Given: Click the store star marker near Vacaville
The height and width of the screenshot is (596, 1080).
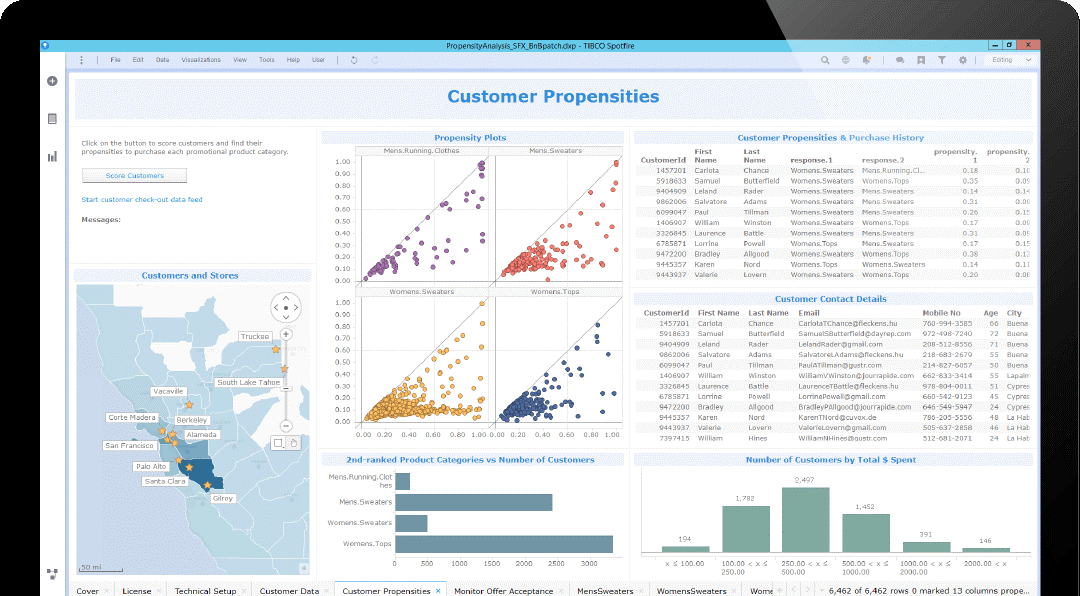Looking at the screenshot, I should click(x=189, y=404).
